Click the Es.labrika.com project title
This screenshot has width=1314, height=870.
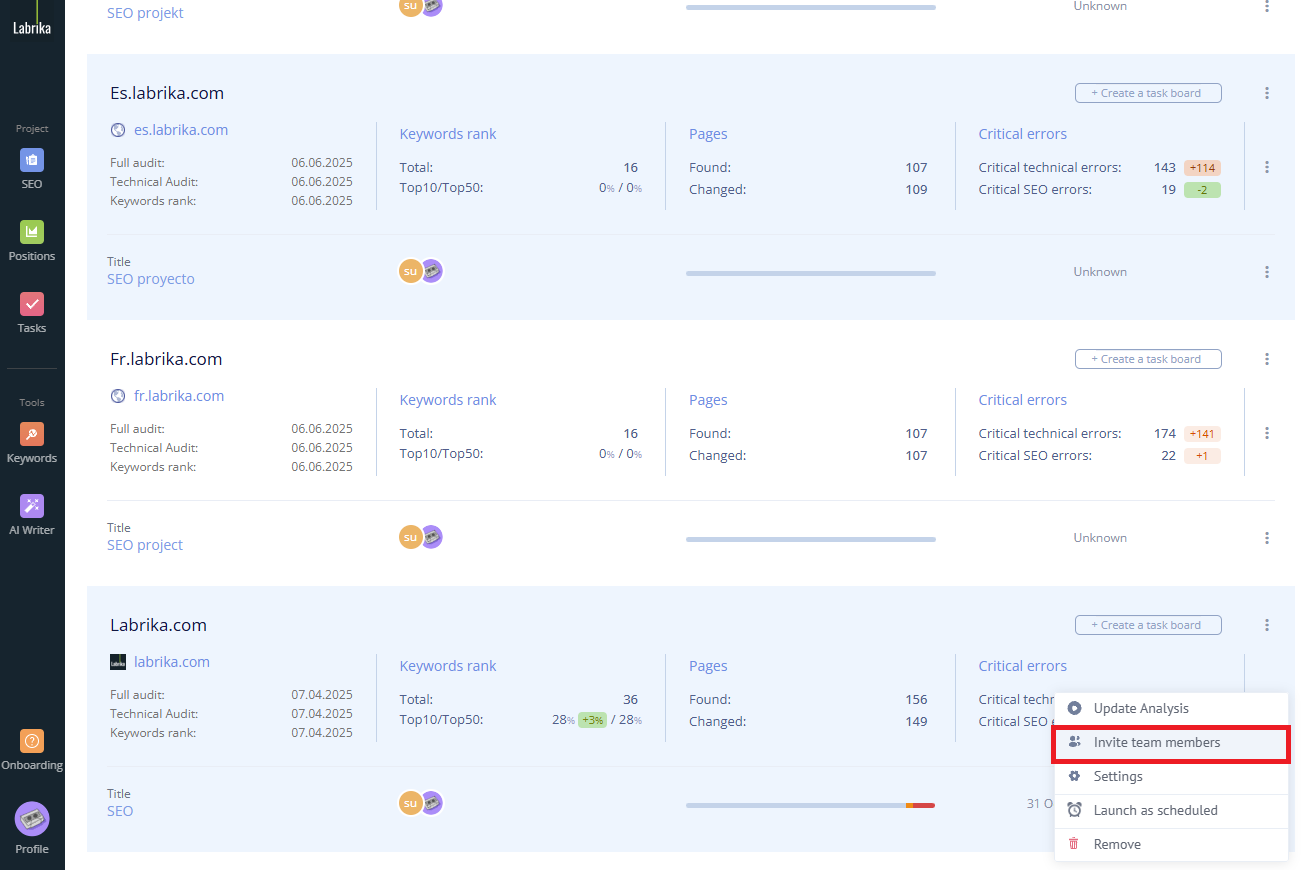[167, 93]
